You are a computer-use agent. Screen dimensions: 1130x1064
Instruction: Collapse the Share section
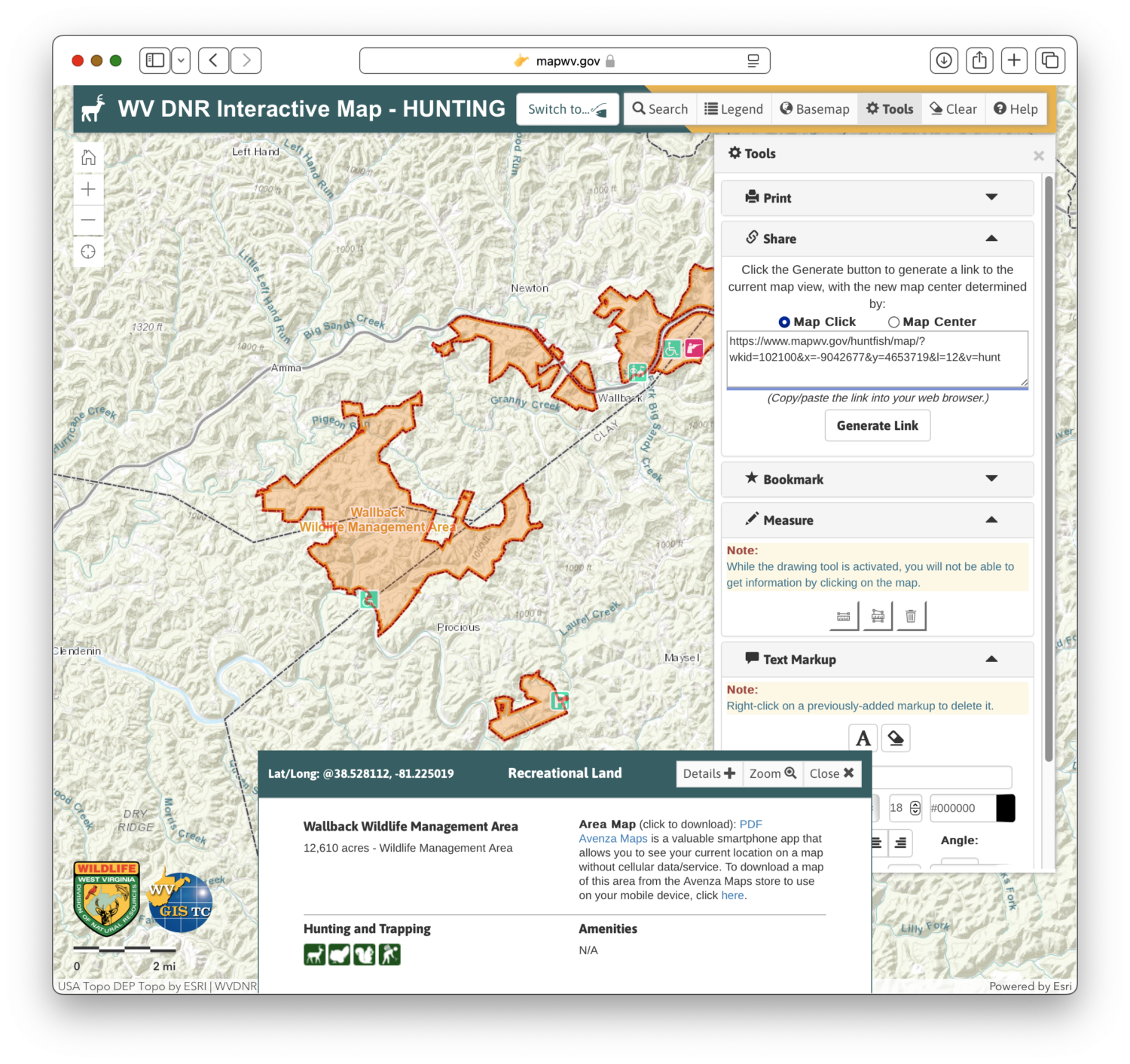[991, 238]
